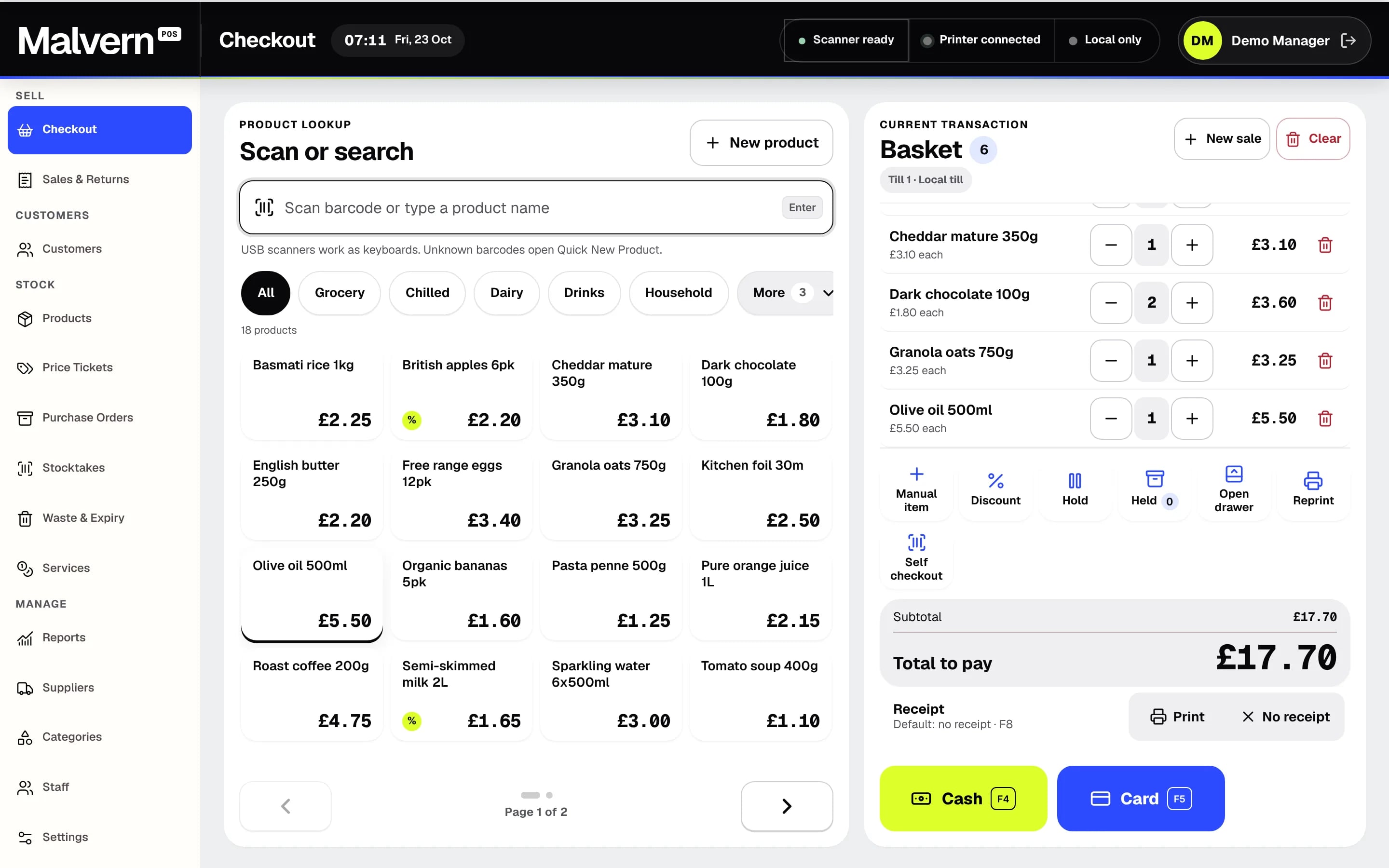
Task: Pay with Cash
Action: 963,799
